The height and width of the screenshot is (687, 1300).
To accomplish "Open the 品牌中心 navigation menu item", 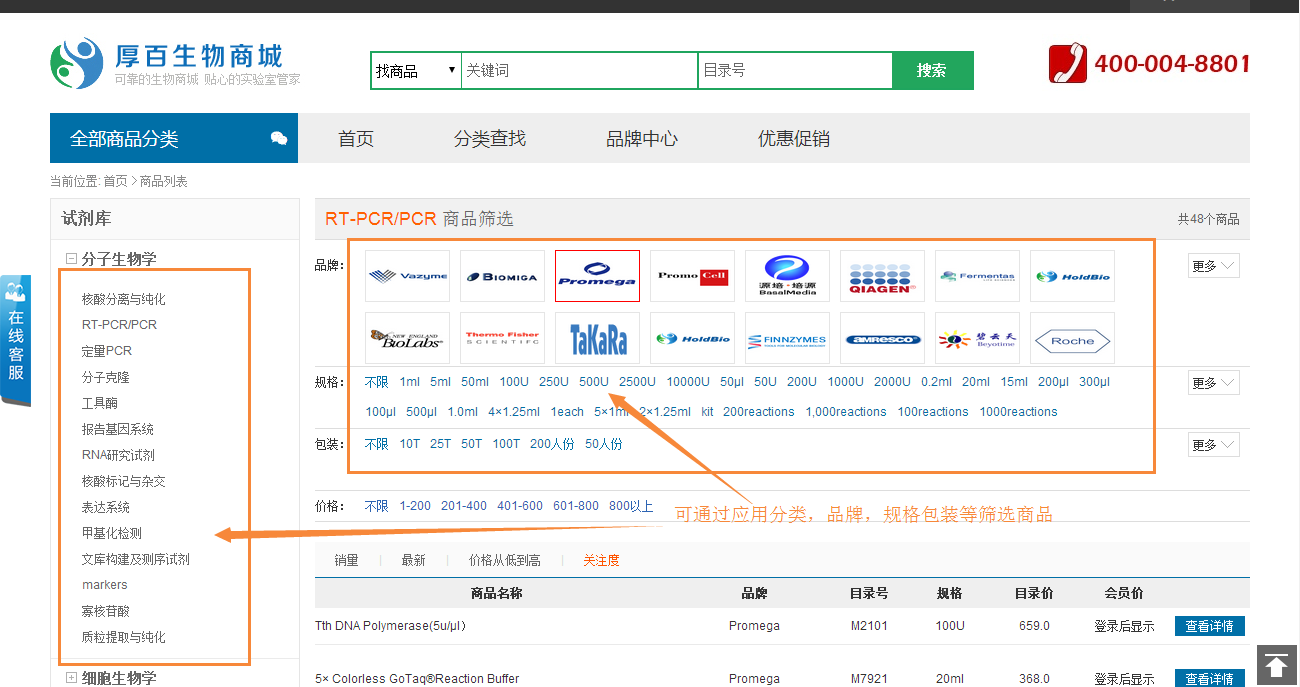I will pos(641,139).
